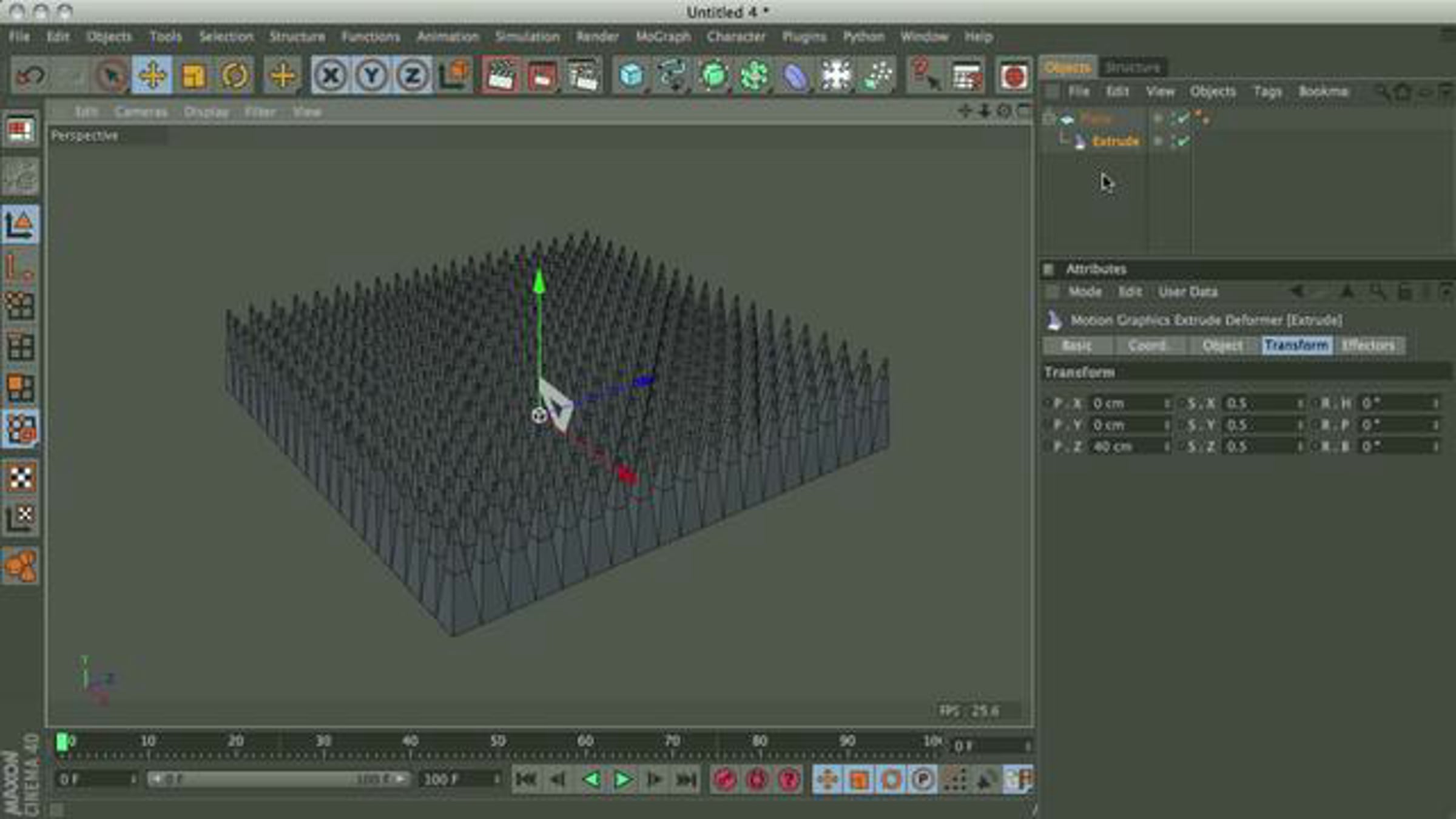Render the active view with the clapperboard
Viewport: 1456px width, 819px height.
tap(500, 76)
